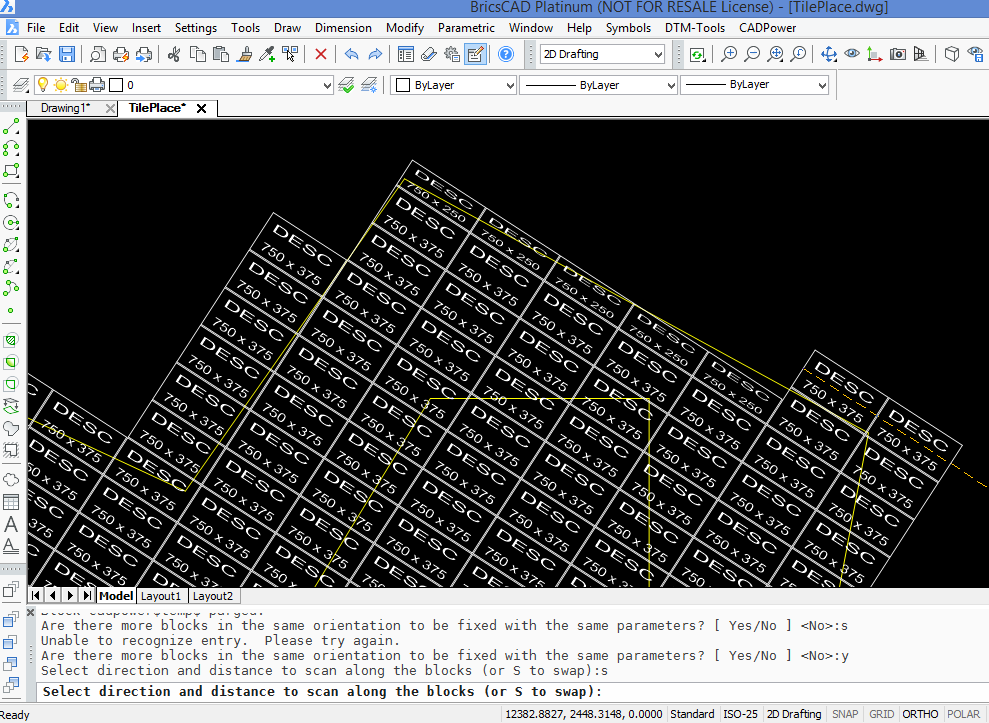Expand the layer 0 dropdown list
Image resolution: width=989 pixels, height=723 pixels.
click(x=327, y=86)
